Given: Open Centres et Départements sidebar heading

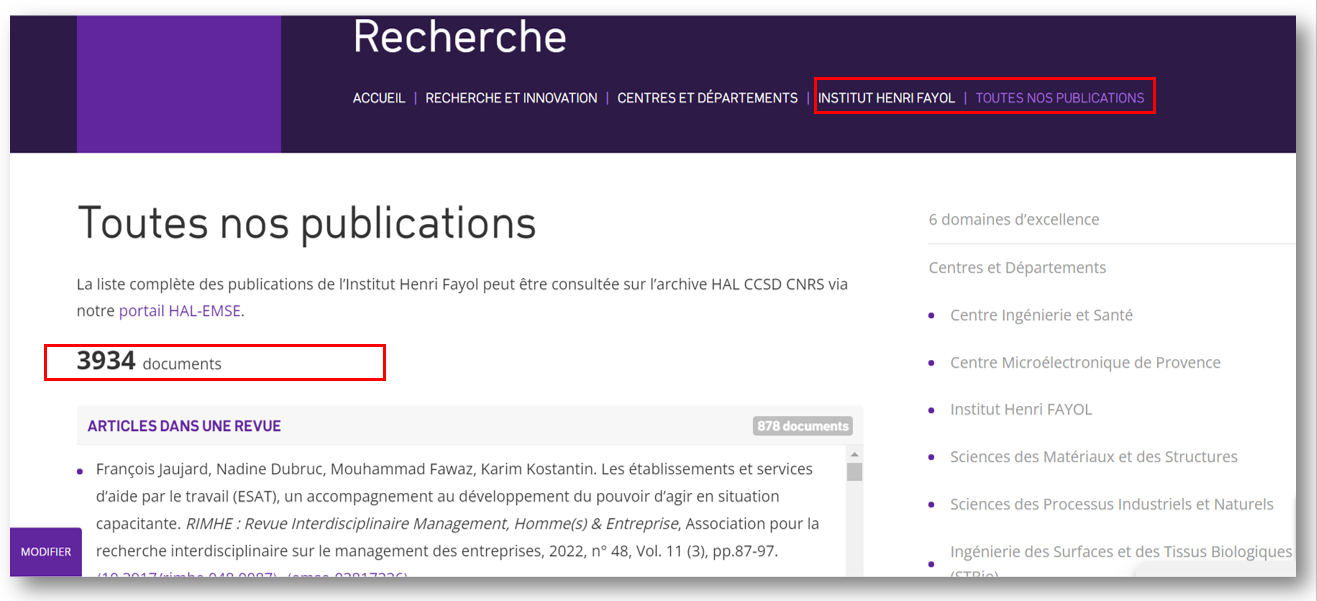Looking at the screenshot, I should [x=1017, y=267].
